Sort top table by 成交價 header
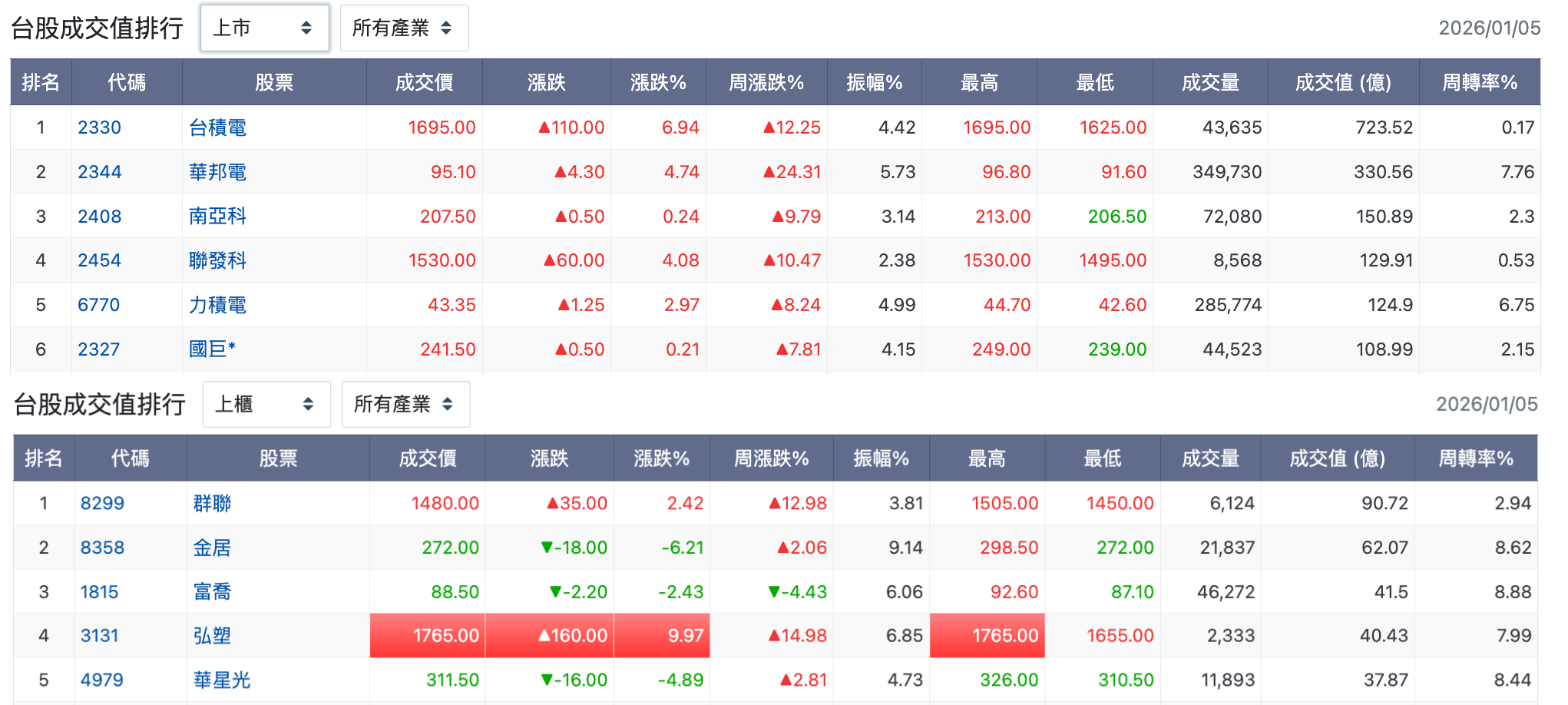Viewport: 1568px width, 705px height. pyautogui.click(x=425, y=82)
